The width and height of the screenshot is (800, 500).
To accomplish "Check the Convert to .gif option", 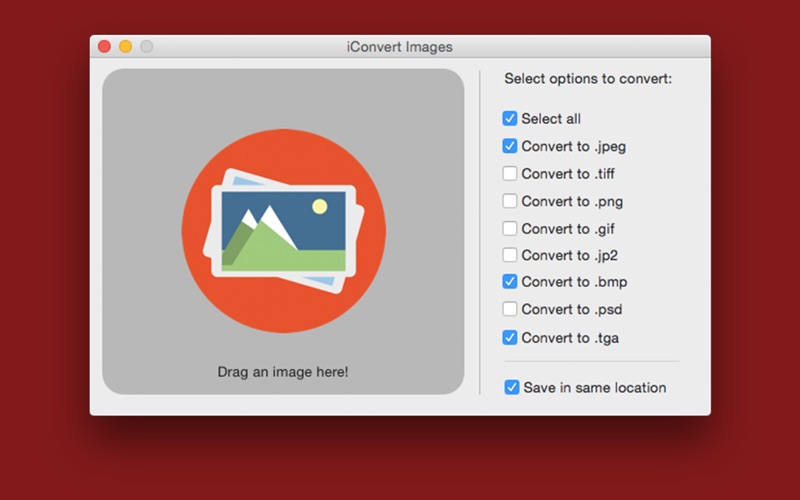I will (x=509, y=228).
